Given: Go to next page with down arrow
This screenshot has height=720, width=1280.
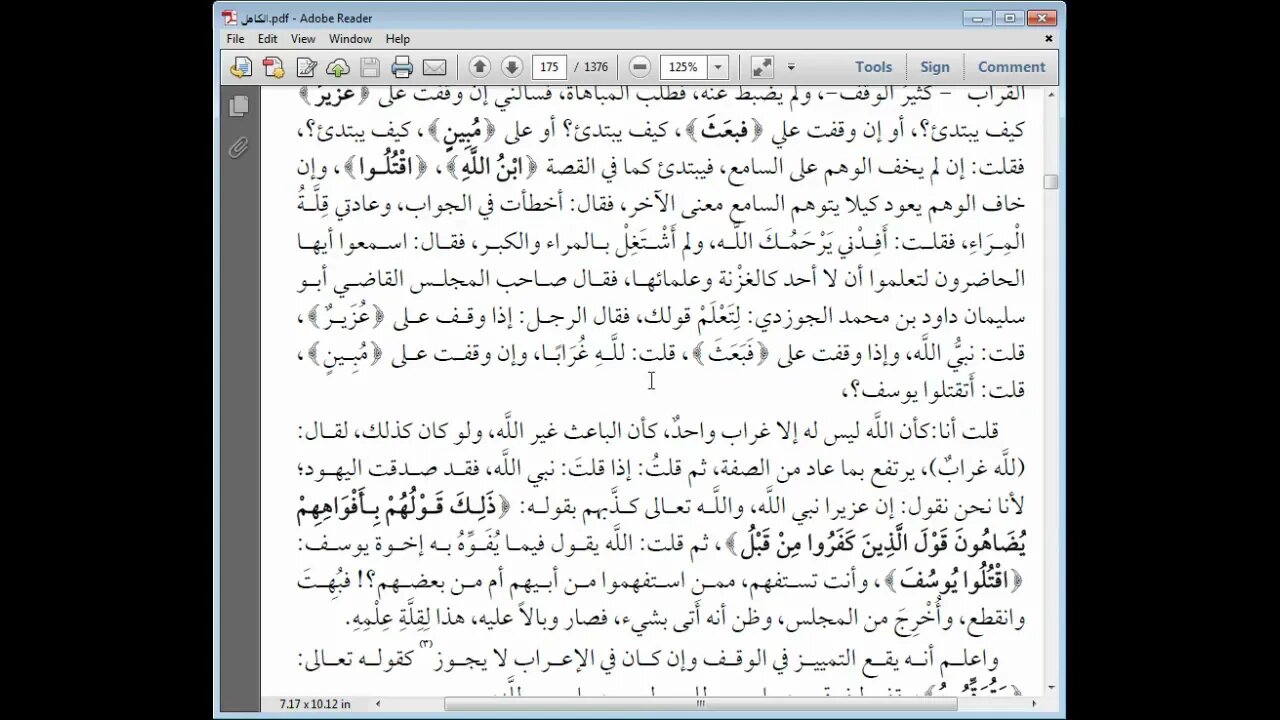Looking at the screenshot, I should 512,67.
